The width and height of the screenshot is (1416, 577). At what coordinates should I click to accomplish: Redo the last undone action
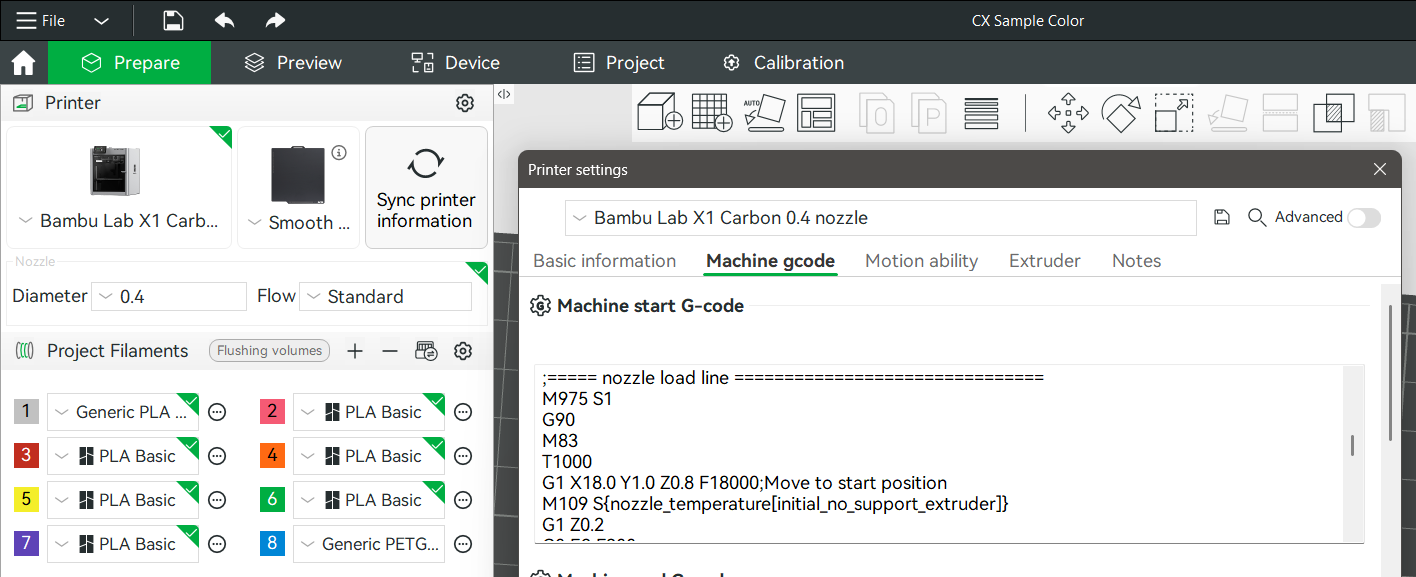click(275, 20)
